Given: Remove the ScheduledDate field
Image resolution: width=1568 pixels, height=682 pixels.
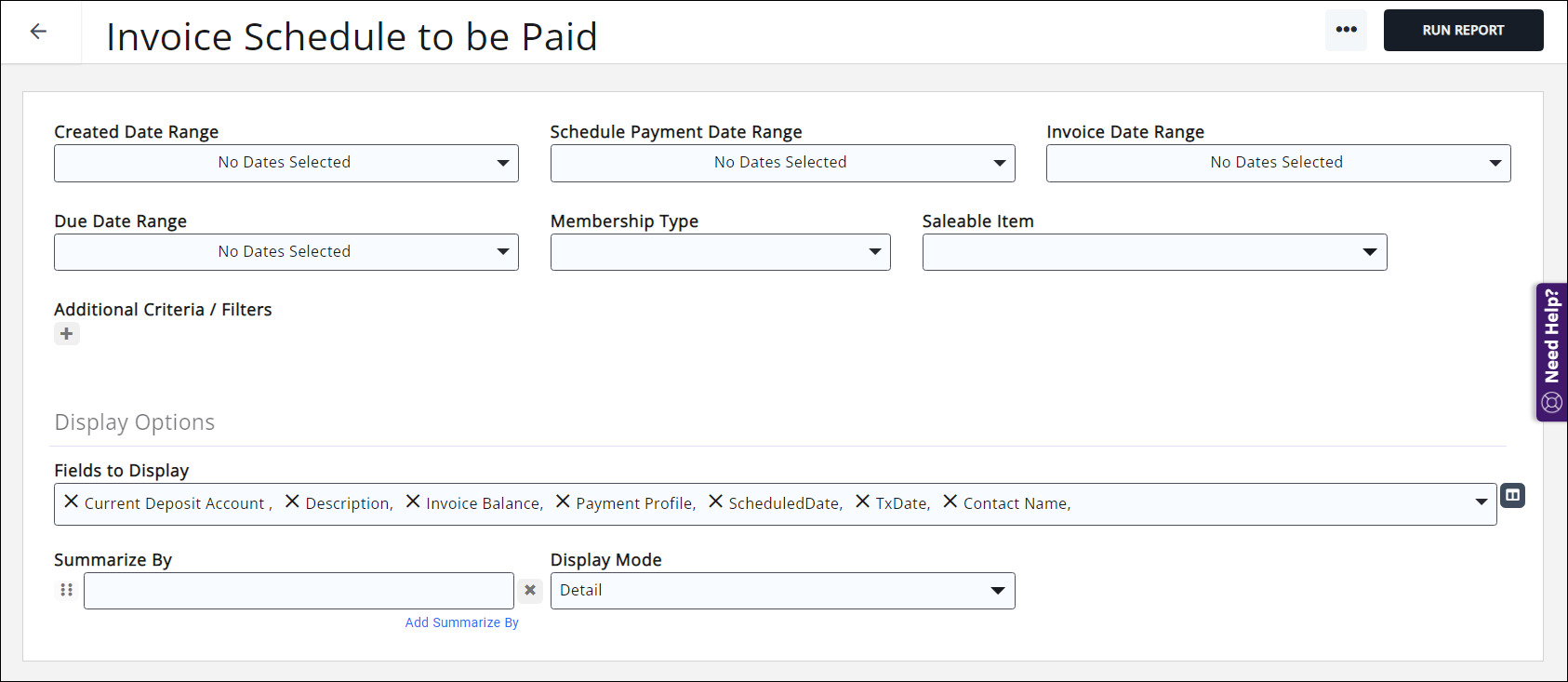Looking at the screenshot, I should 715,501.
